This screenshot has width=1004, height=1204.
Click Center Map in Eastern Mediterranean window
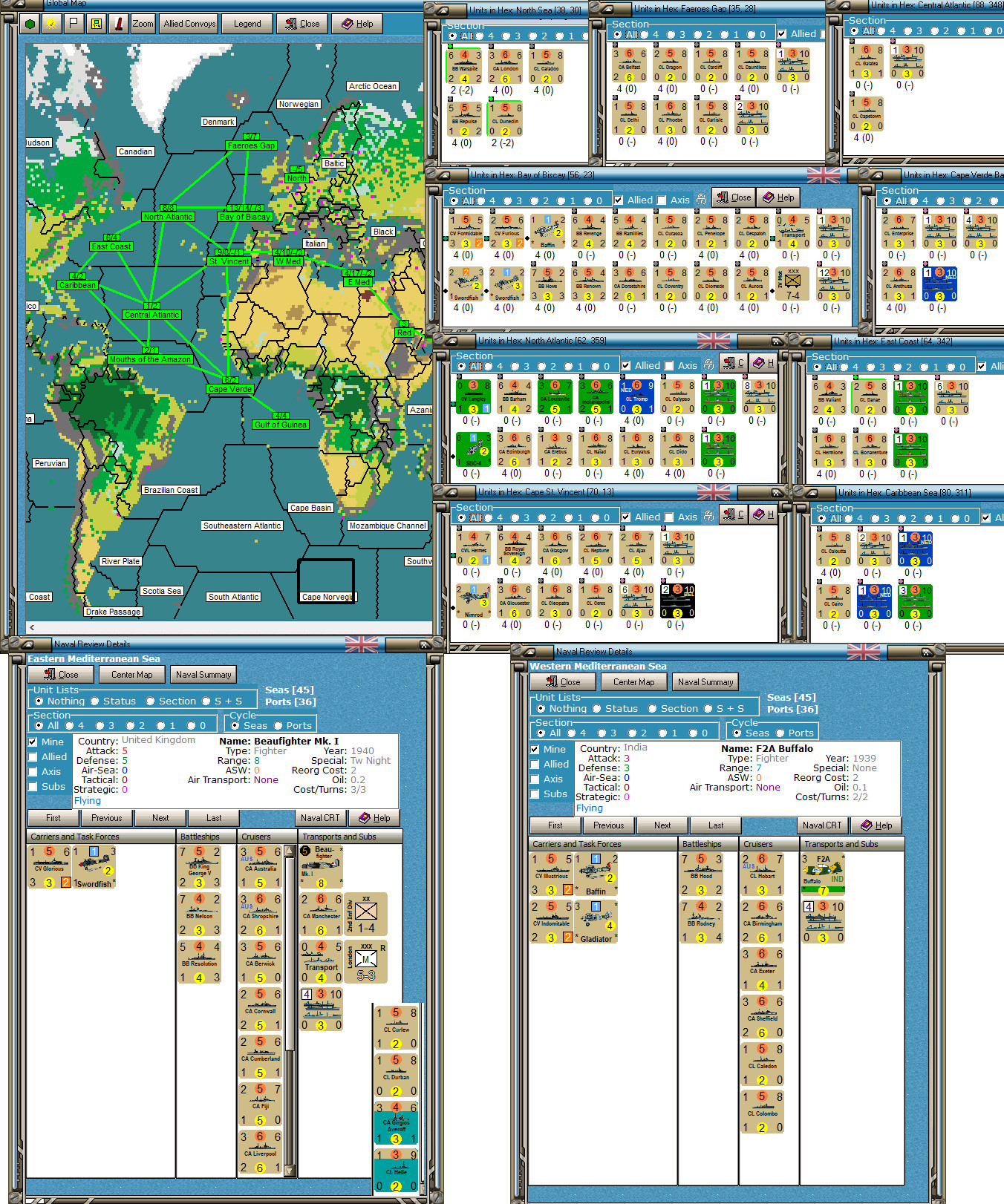coord(132,675)
